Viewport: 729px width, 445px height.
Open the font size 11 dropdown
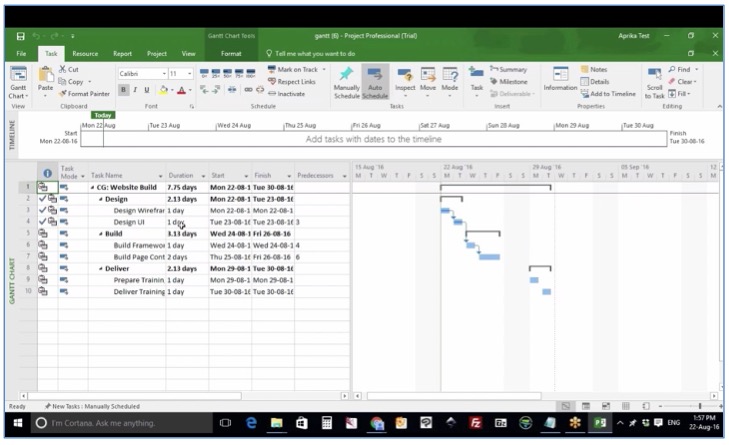click(x=189, y=73)
